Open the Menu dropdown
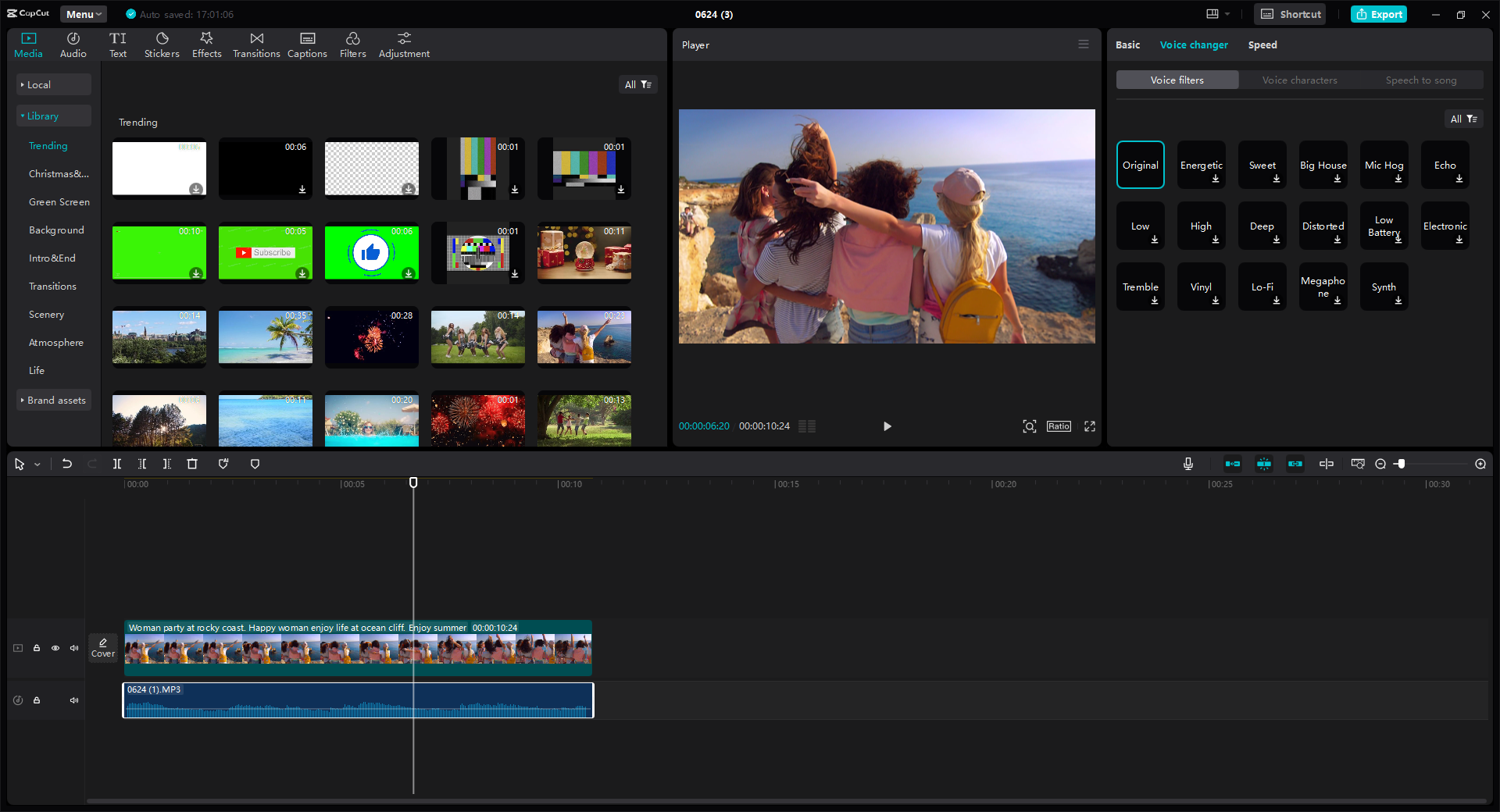The width and height of the screenshot is (1500, 812). (x=84, y=14)
